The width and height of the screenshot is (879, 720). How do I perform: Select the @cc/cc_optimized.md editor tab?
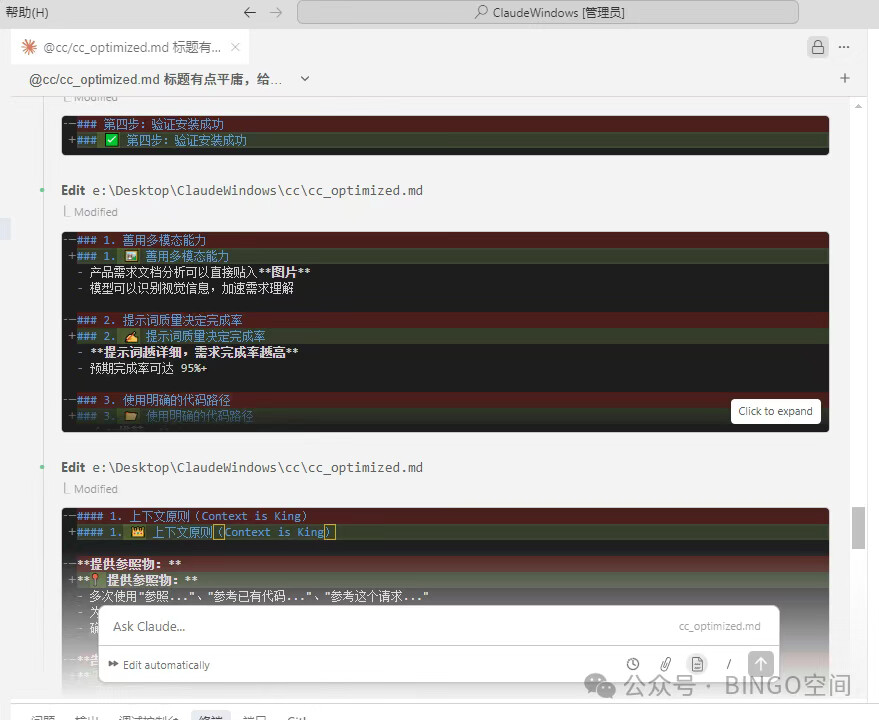point(130,47)
